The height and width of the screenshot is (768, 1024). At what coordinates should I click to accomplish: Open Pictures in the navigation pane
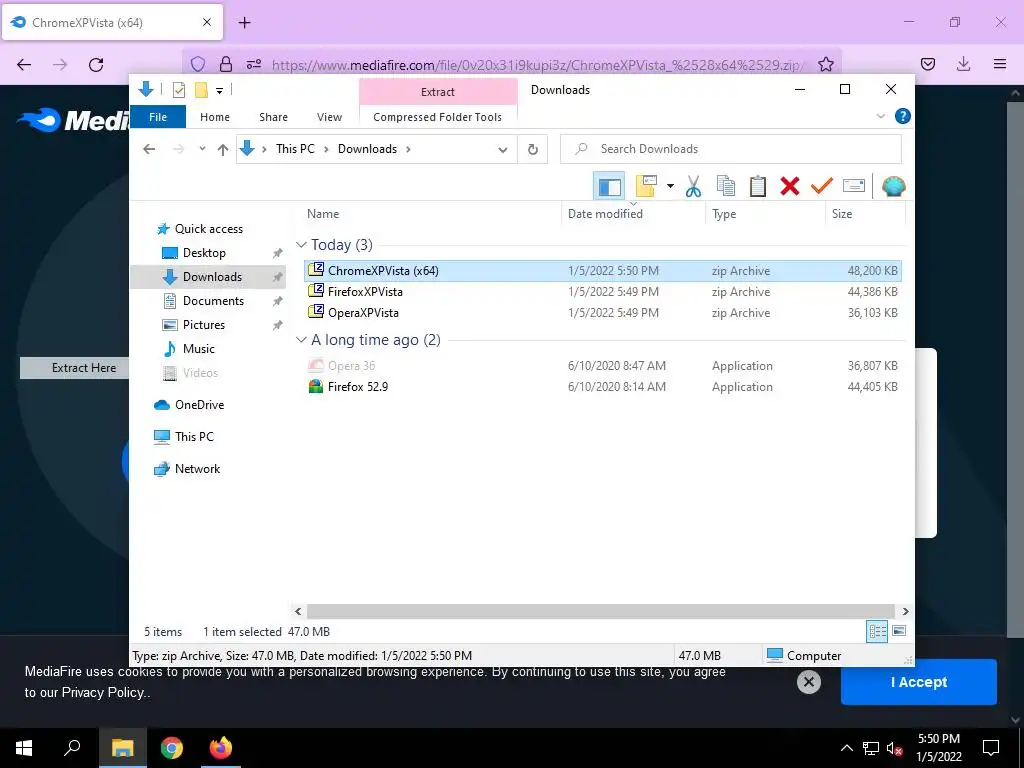coord(203,325)
